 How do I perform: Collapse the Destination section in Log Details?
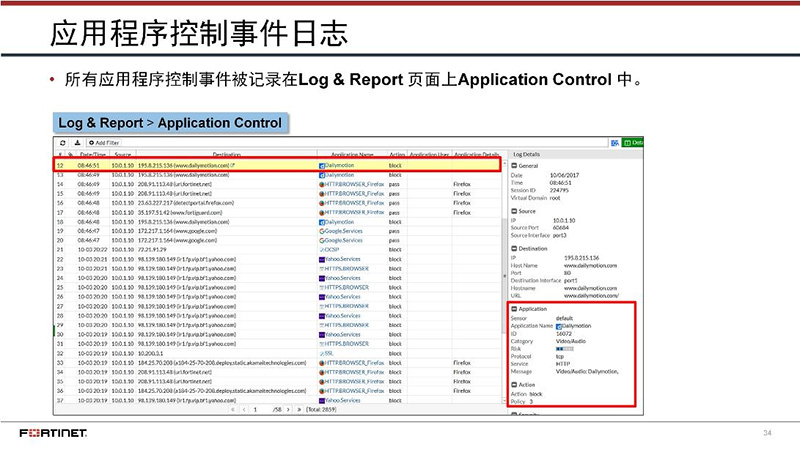point(514,249)
